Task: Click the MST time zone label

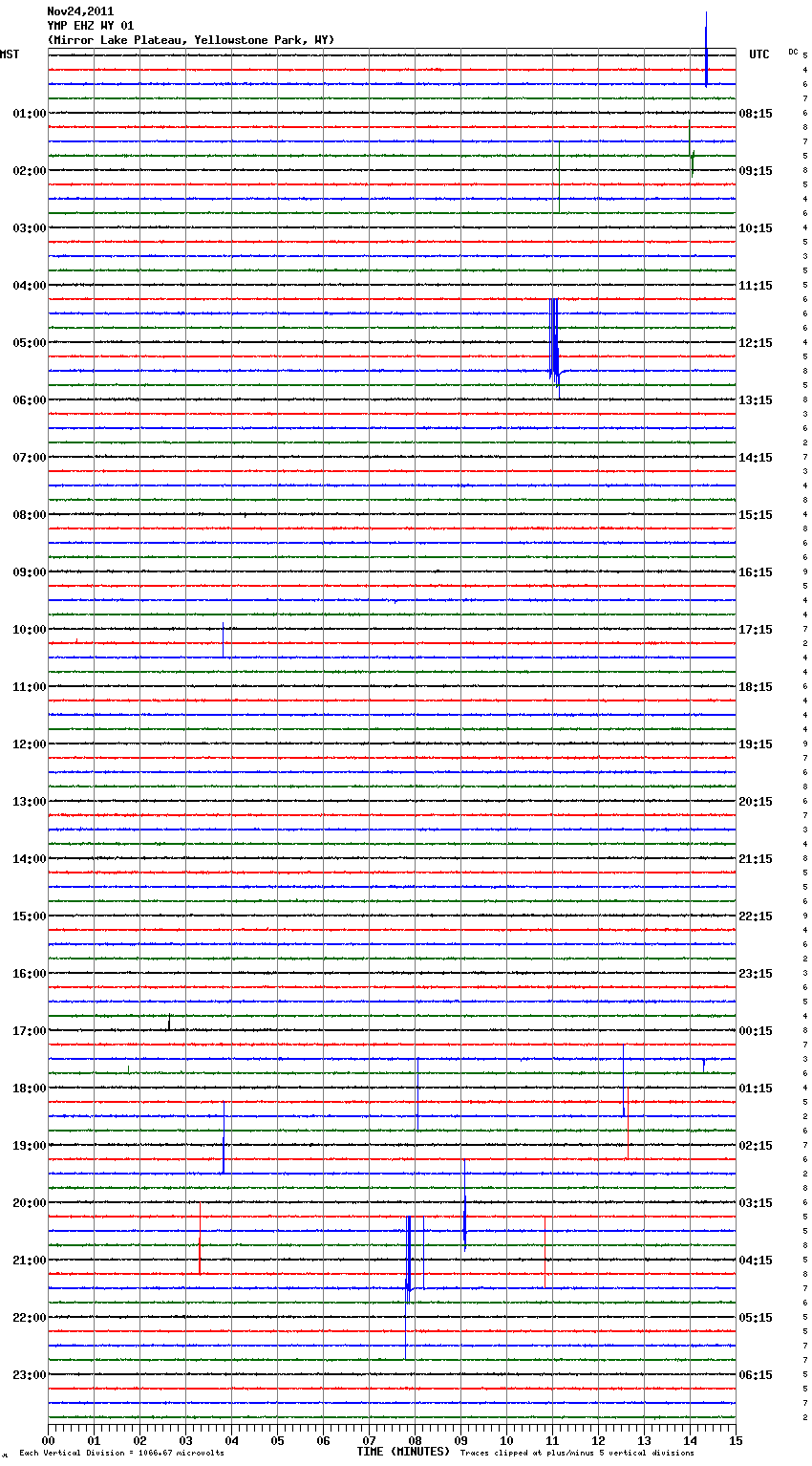Action: [10, 54]
